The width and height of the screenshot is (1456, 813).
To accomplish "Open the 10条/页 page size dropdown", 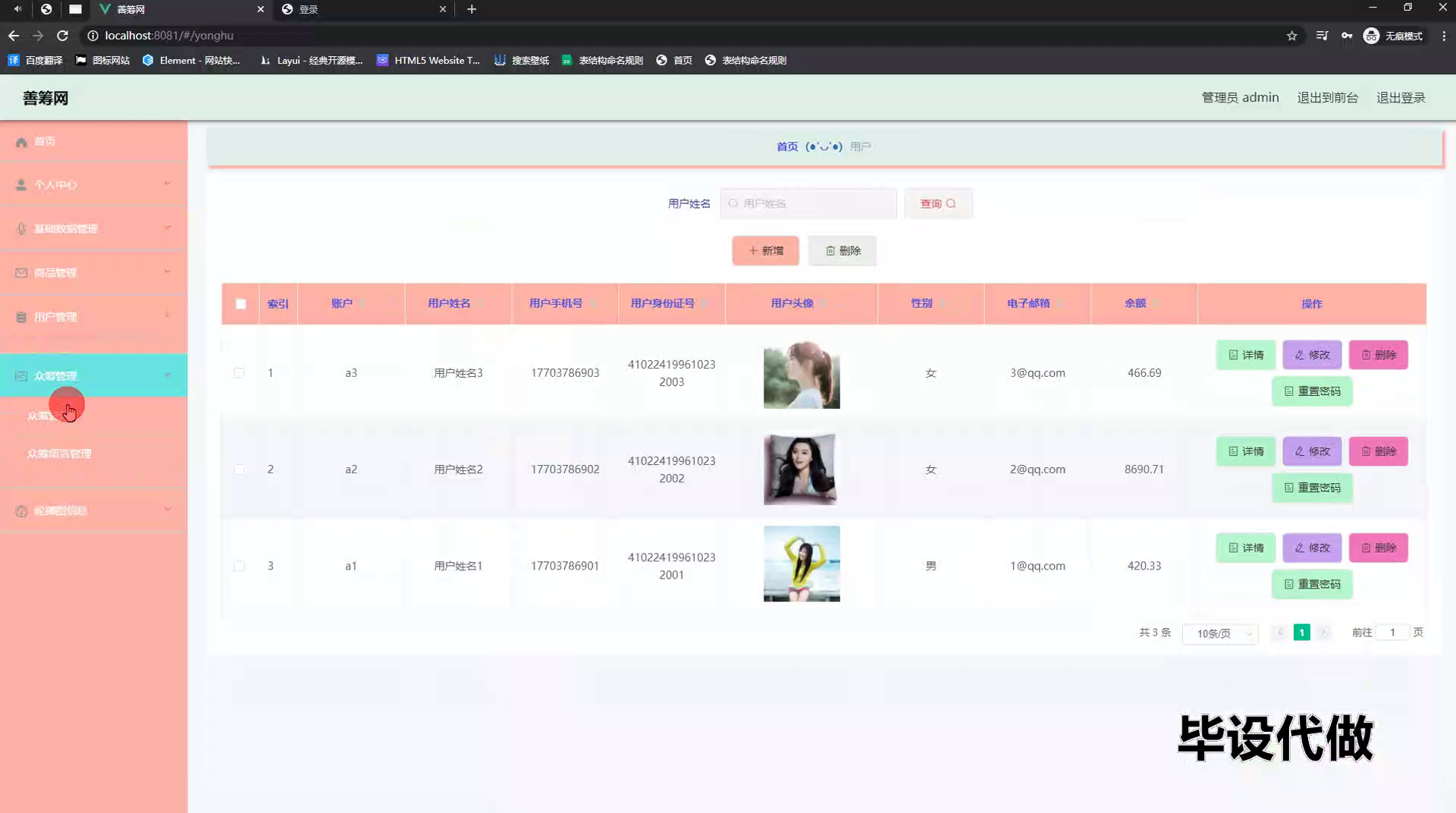I will [x=1219, y=633].
